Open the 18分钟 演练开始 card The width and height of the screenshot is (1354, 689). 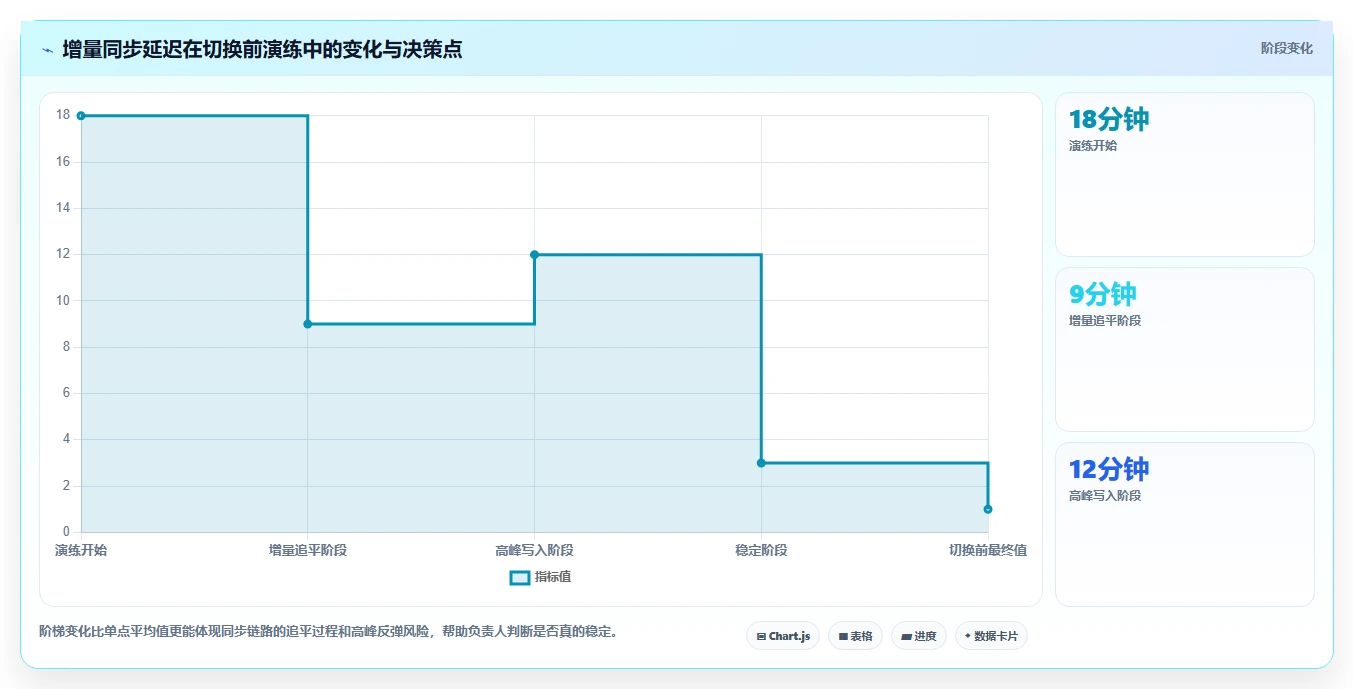pos(1185,175)
